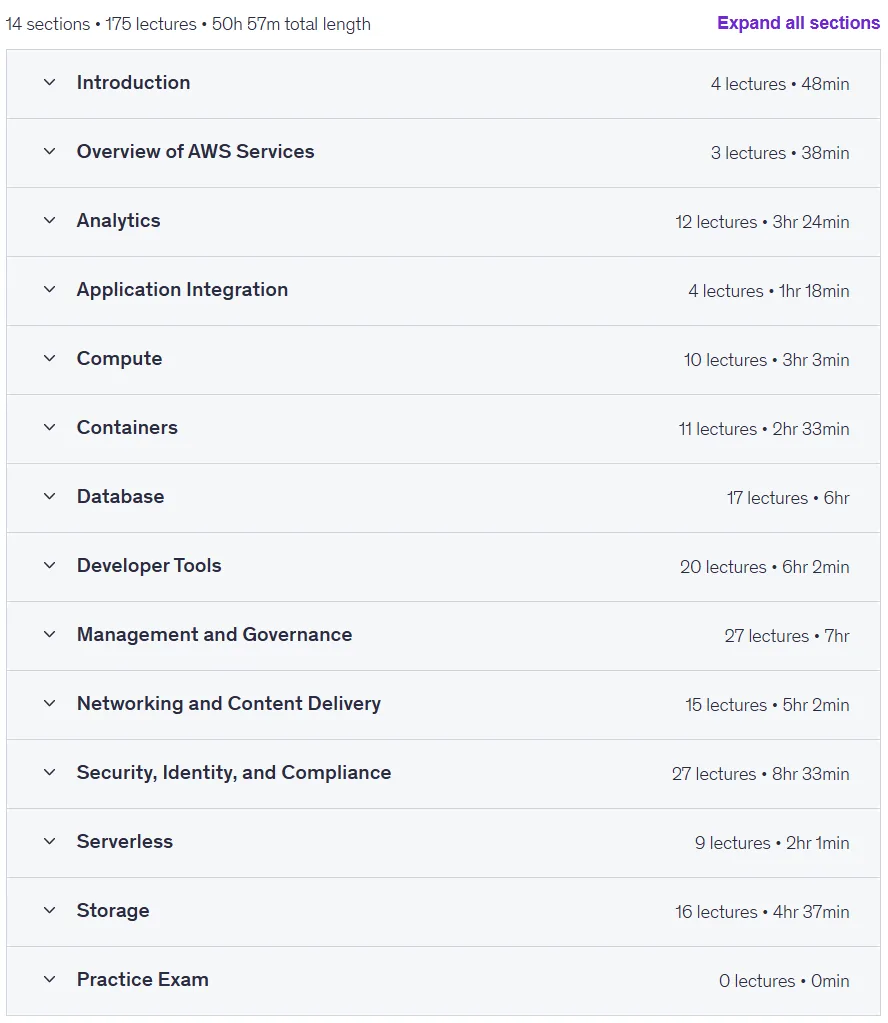Expand Management and Governance chevron
The height and width of the screenshot is (1023, 888).
point(50,635)
